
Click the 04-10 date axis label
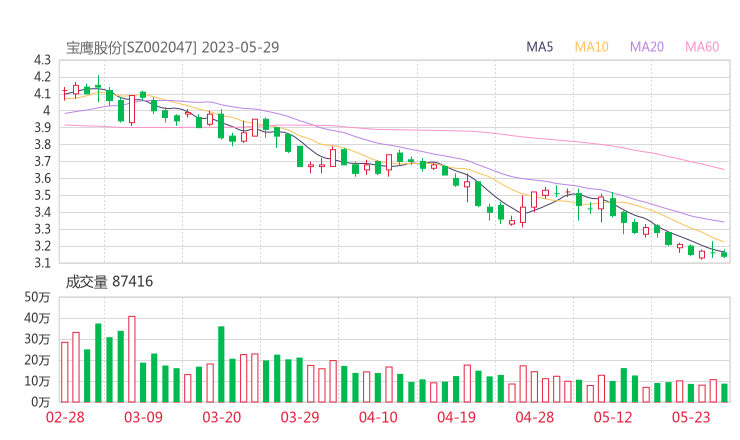tap(378, 417)
